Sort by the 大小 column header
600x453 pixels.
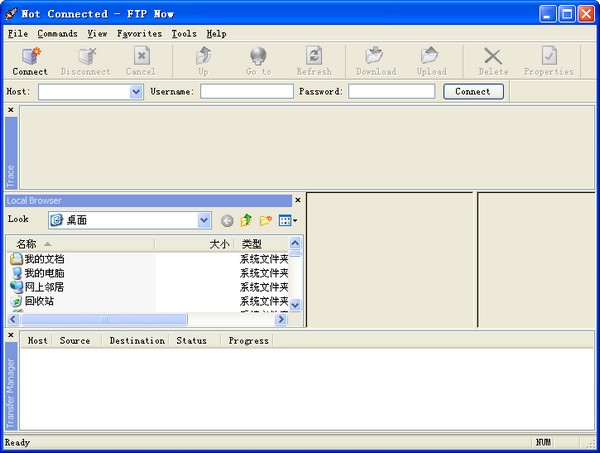[x=194, y=244]
